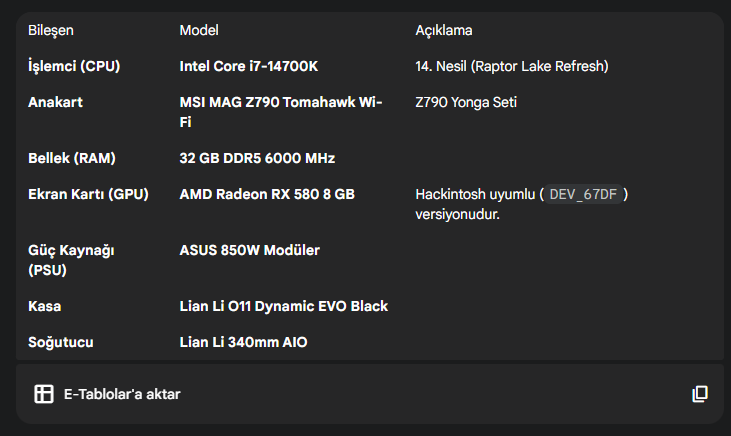The image size is (731, 436).
Task: Select the Lian Li 340mm AIO cell
Action: click(x=243, y=342)
